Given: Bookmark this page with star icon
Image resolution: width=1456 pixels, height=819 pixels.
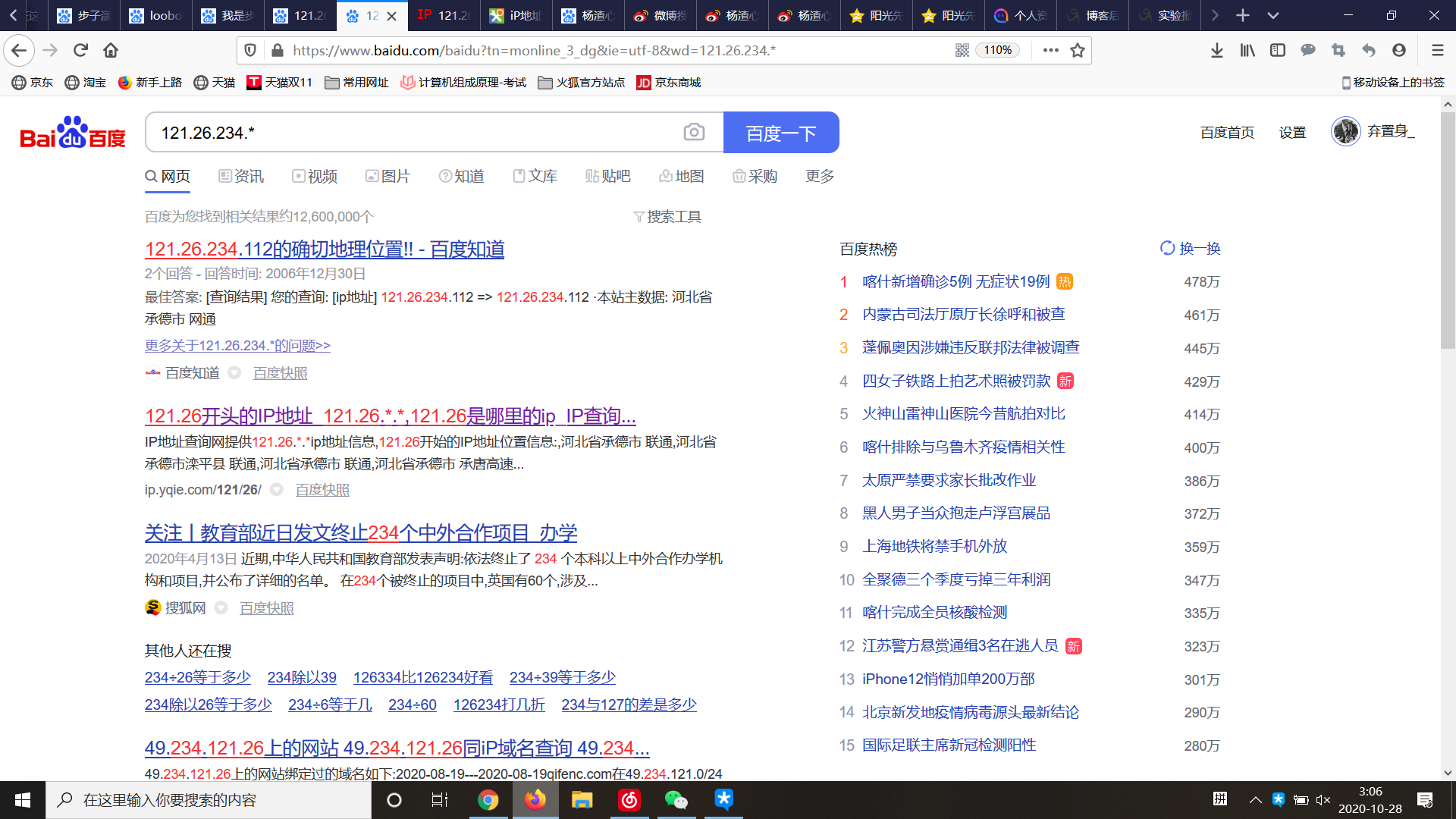Looking at the screenshot, I should (1077, 50).
